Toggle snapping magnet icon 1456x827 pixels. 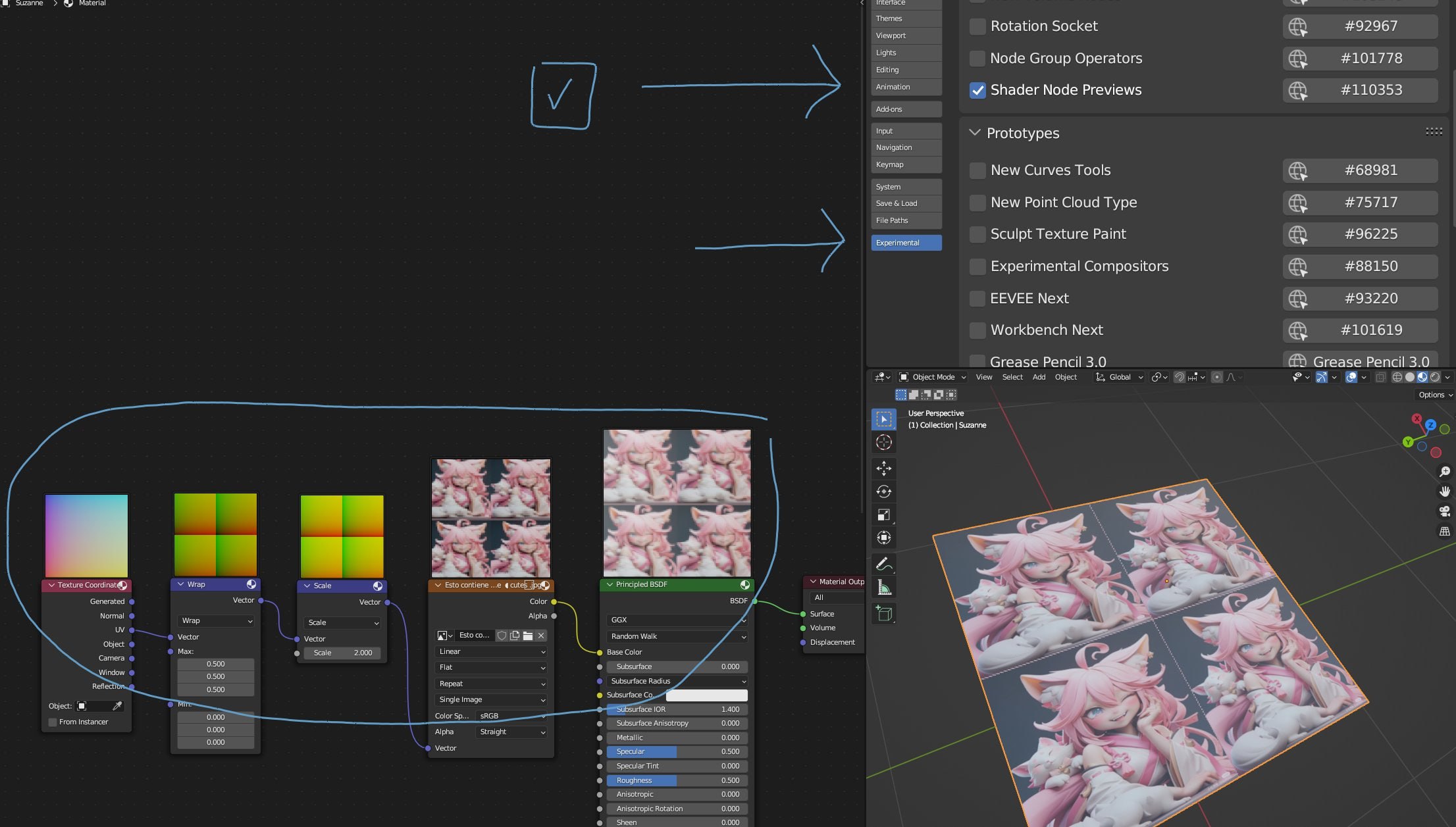(x=1180, y=377)
